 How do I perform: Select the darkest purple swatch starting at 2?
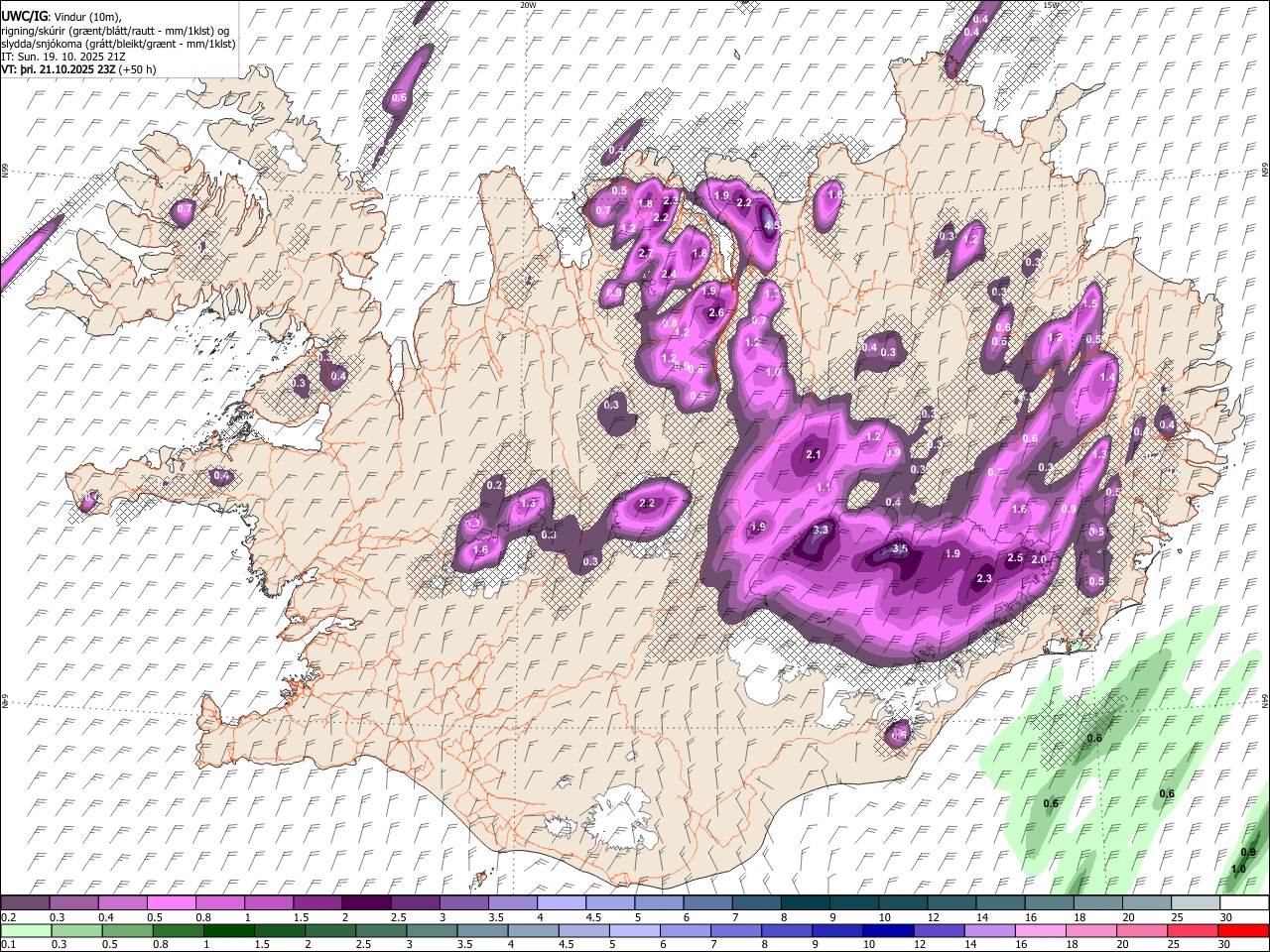pos(365,903)
